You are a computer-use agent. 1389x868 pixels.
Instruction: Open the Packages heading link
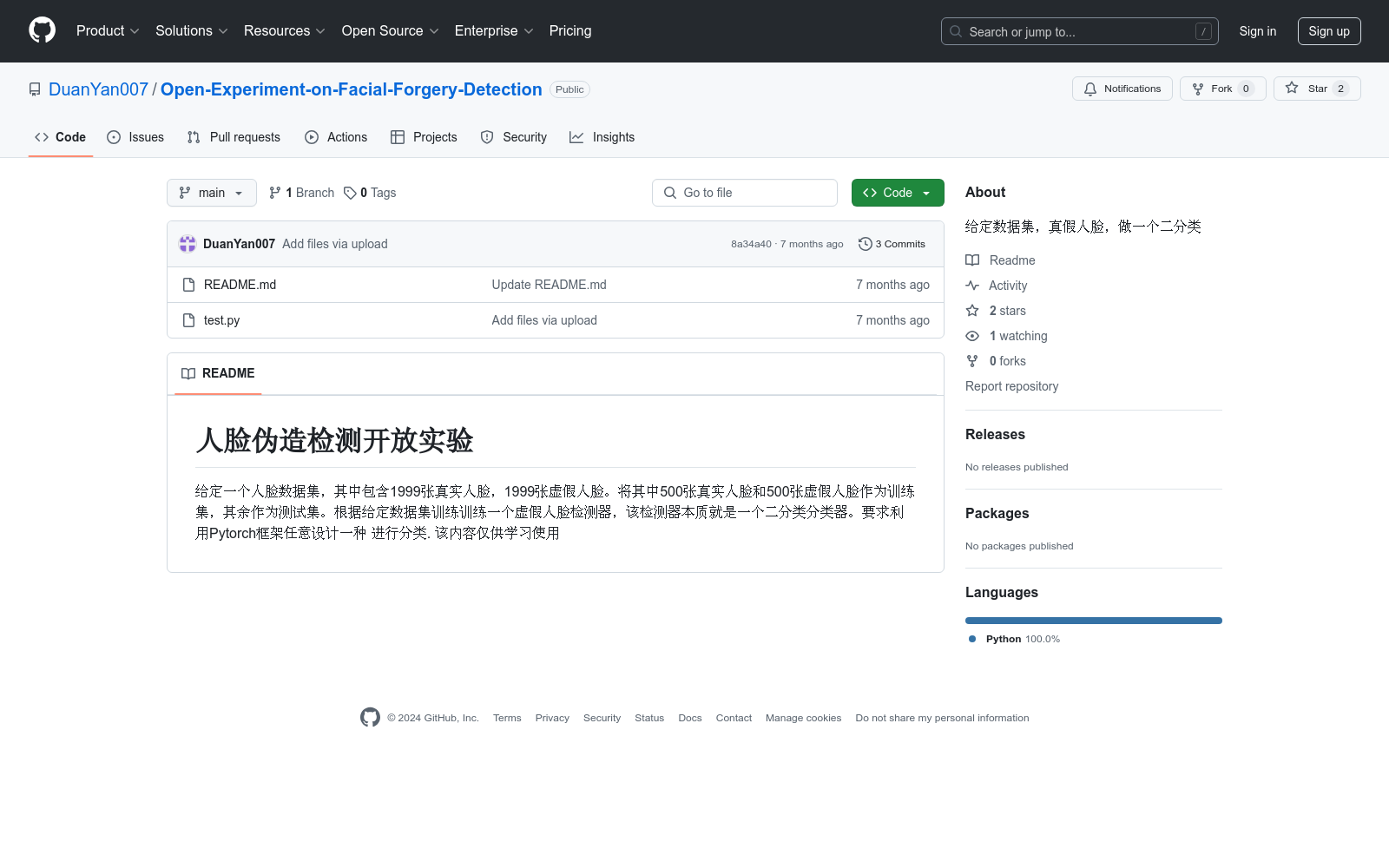(x=997, y=514)
